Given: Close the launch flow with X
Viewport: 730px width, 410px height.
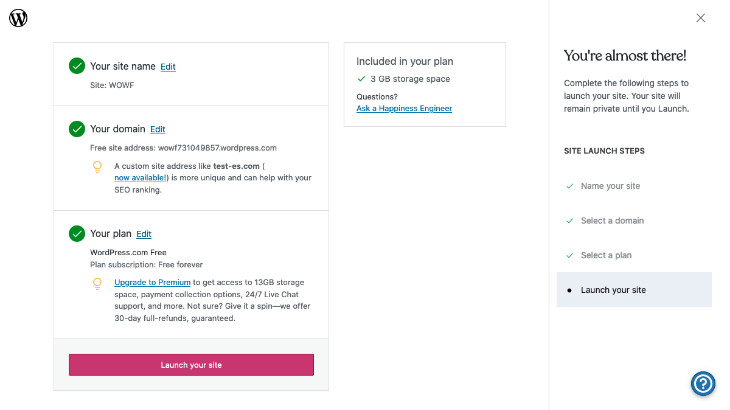Looking at the screenshot, I should tap(701, 18).
